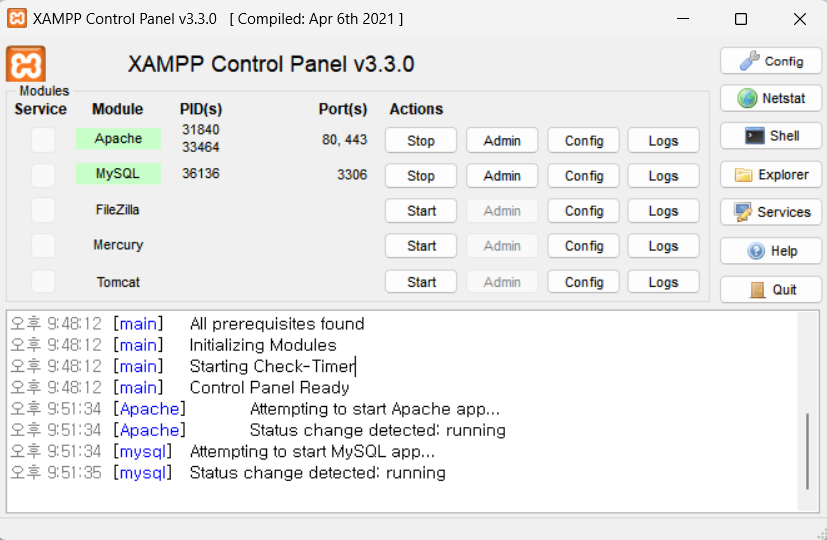Open the Services button
This screenshot has width=827, height=540.
771,212
